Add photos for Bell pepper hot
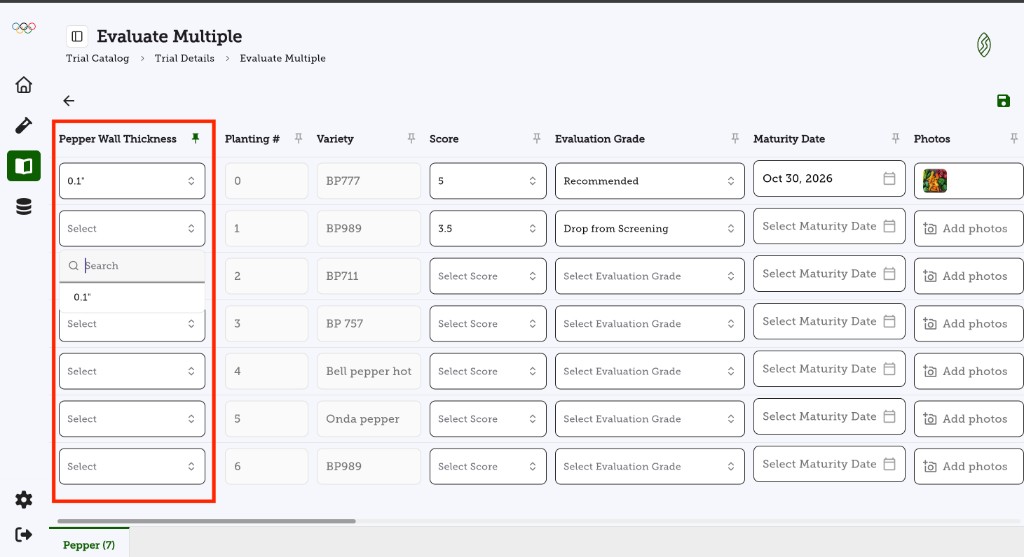 [x=968, y=371]
